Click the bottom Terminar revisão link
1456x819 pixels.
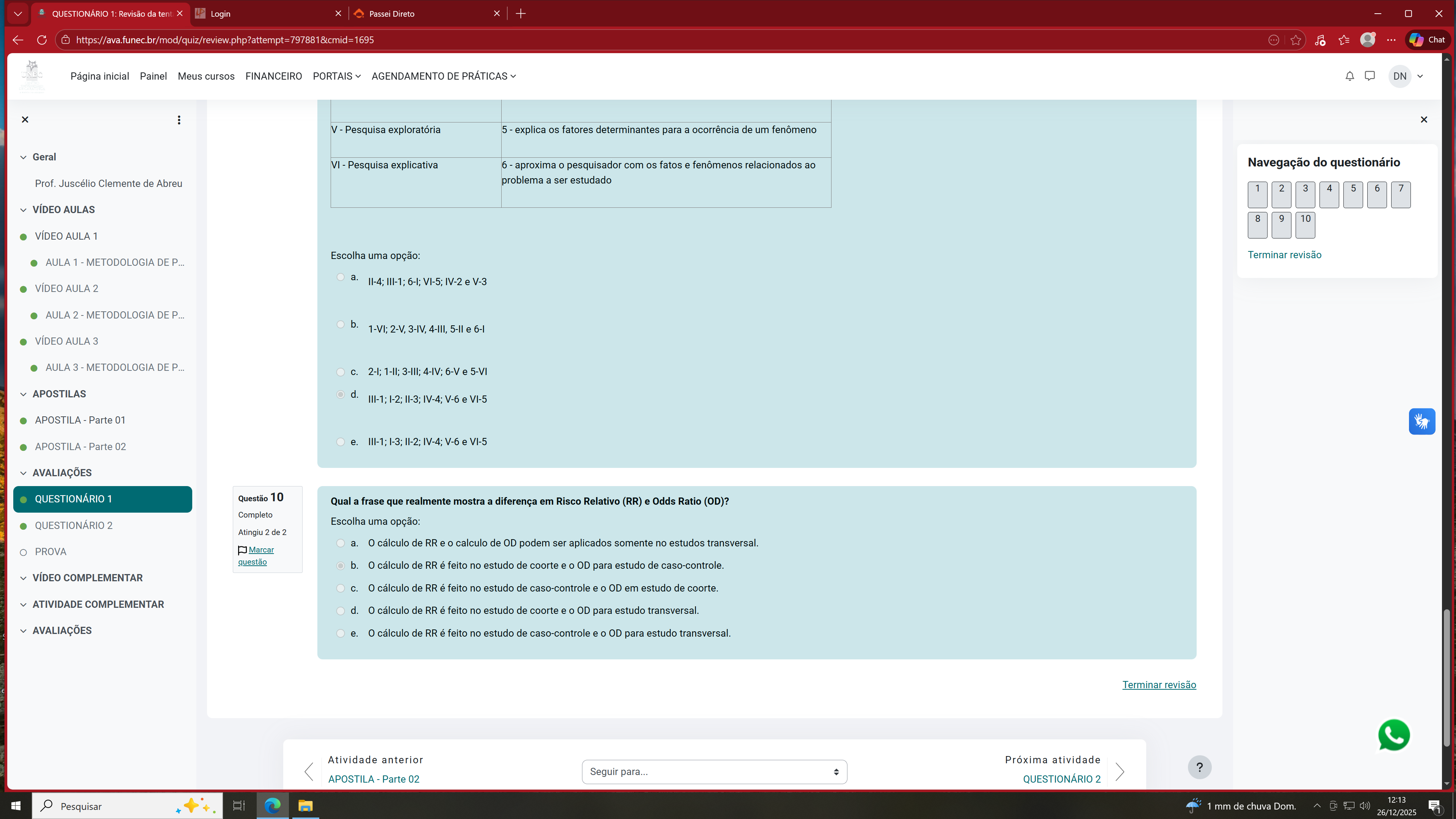pyautogui.click(x=1159, y=684)
